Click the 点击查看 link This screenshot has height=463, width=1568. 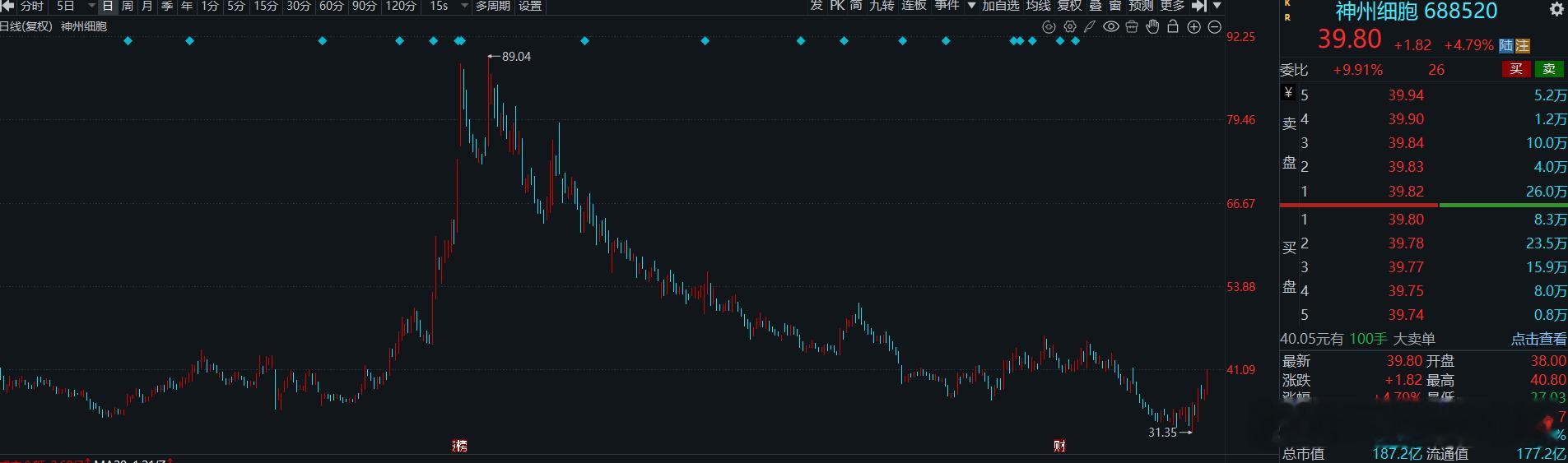pos(1538,339)
